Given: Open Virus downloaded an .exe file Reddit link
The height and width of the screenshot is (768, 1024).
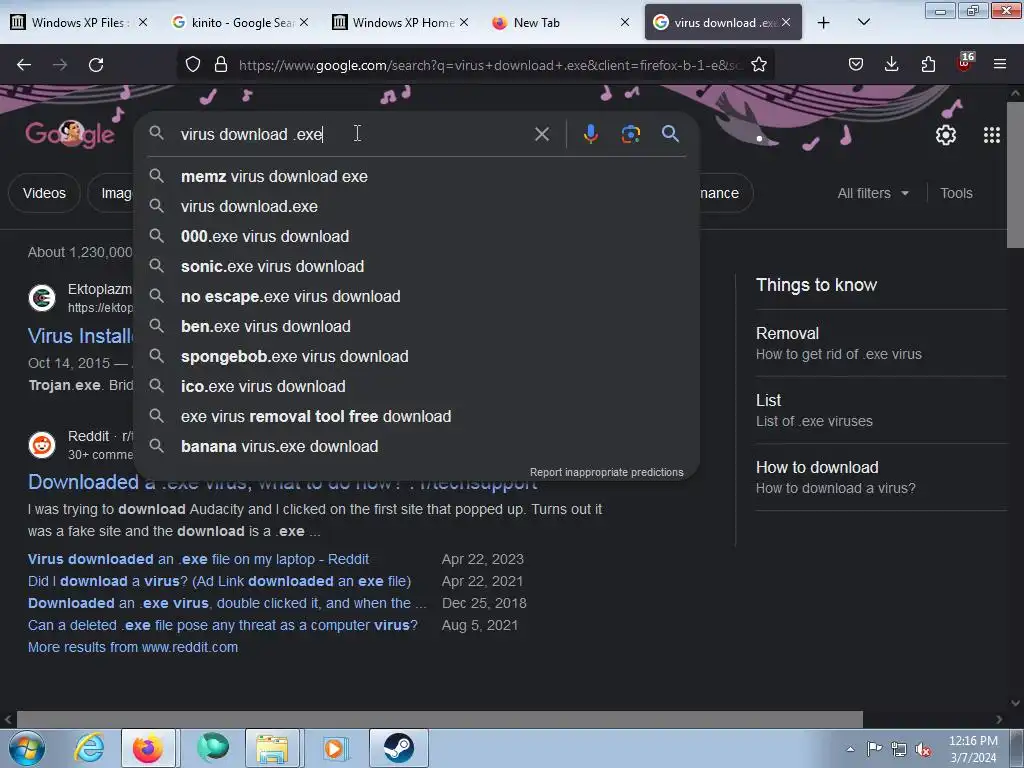Looking at the screenshot, I should coord(198,559).
